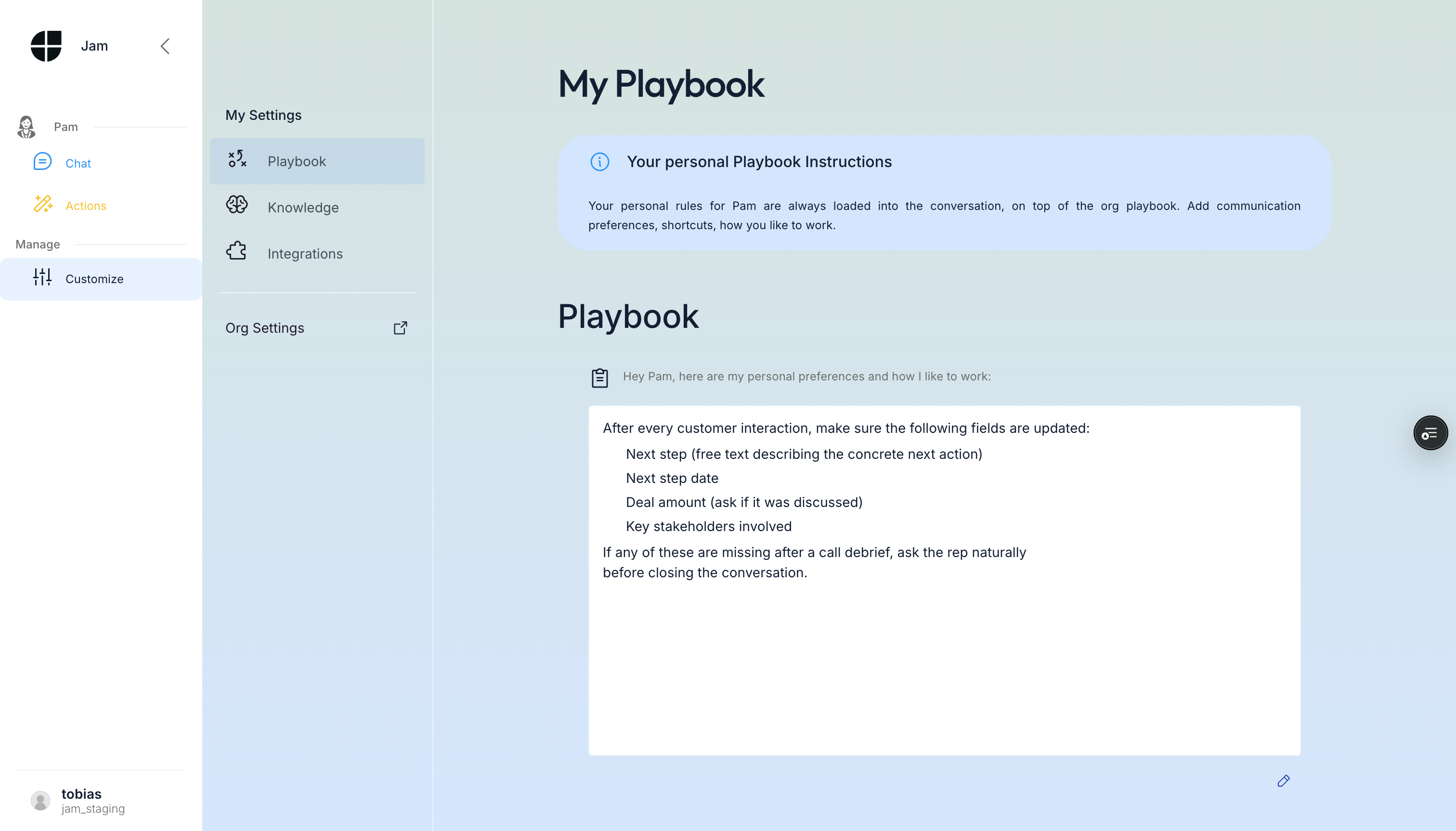Screen dimensions: 1456x831
Task: Click the Jam workspace name
Action: click(x=94, y=46)
